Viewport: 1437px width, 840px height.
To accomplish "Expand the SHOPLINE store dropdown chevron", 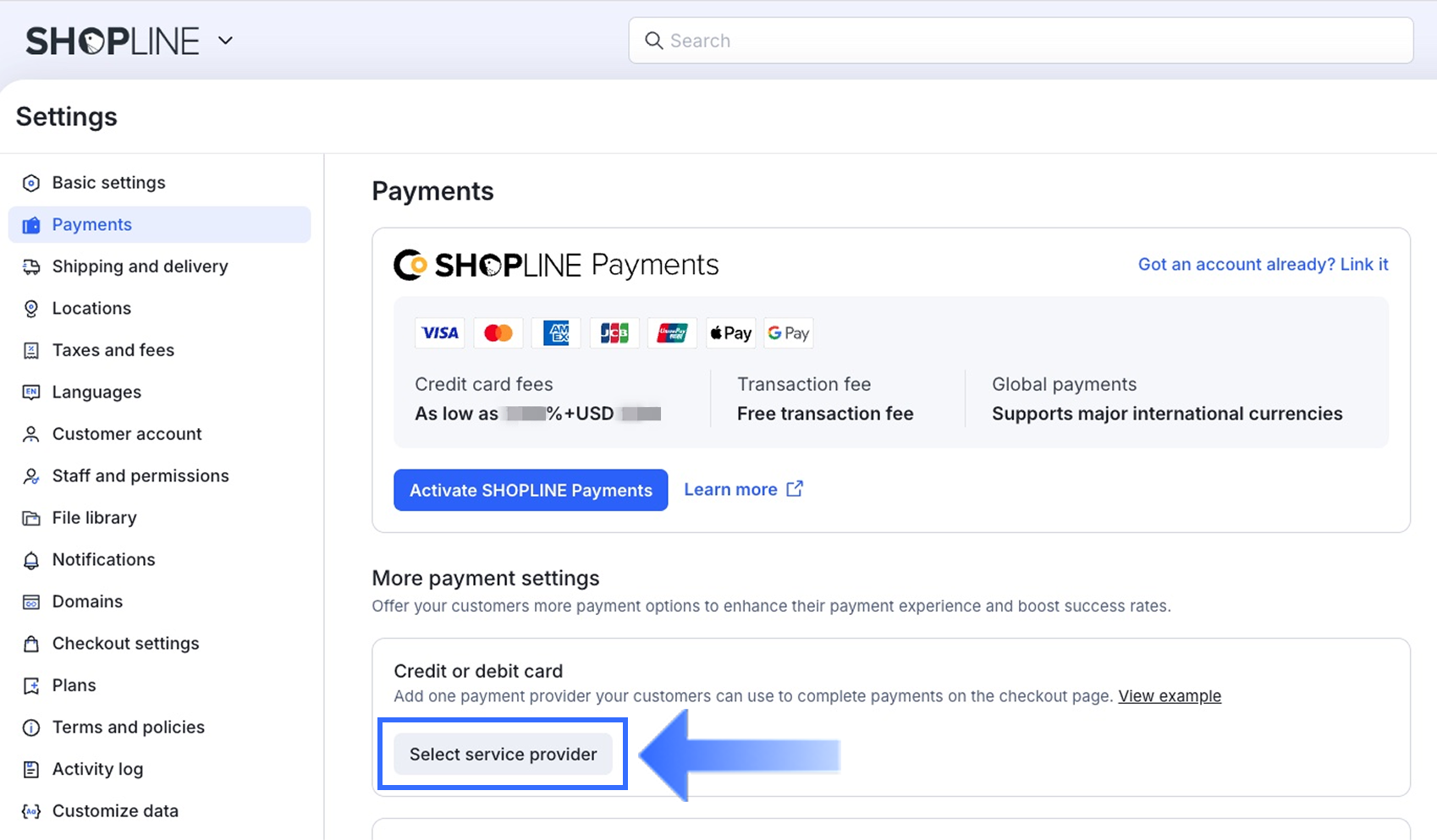I will [x=225, y=41].
